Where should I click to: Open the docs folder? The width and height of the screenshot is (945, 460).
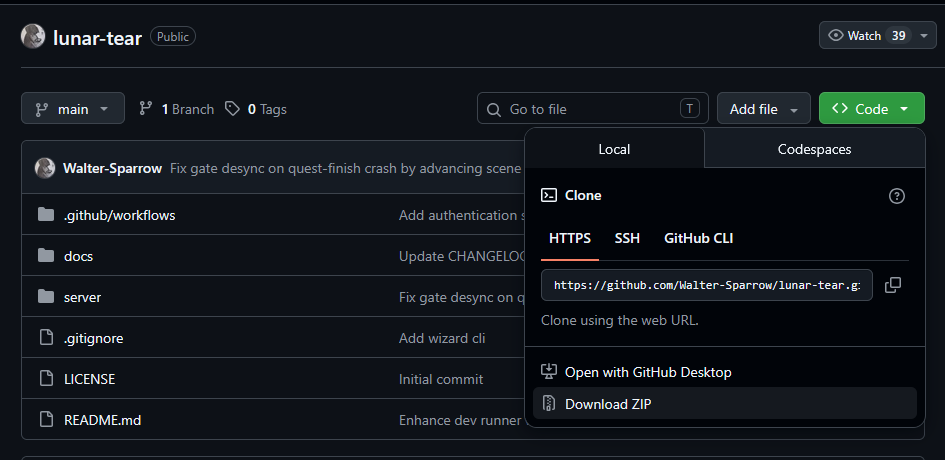[78, 256]
